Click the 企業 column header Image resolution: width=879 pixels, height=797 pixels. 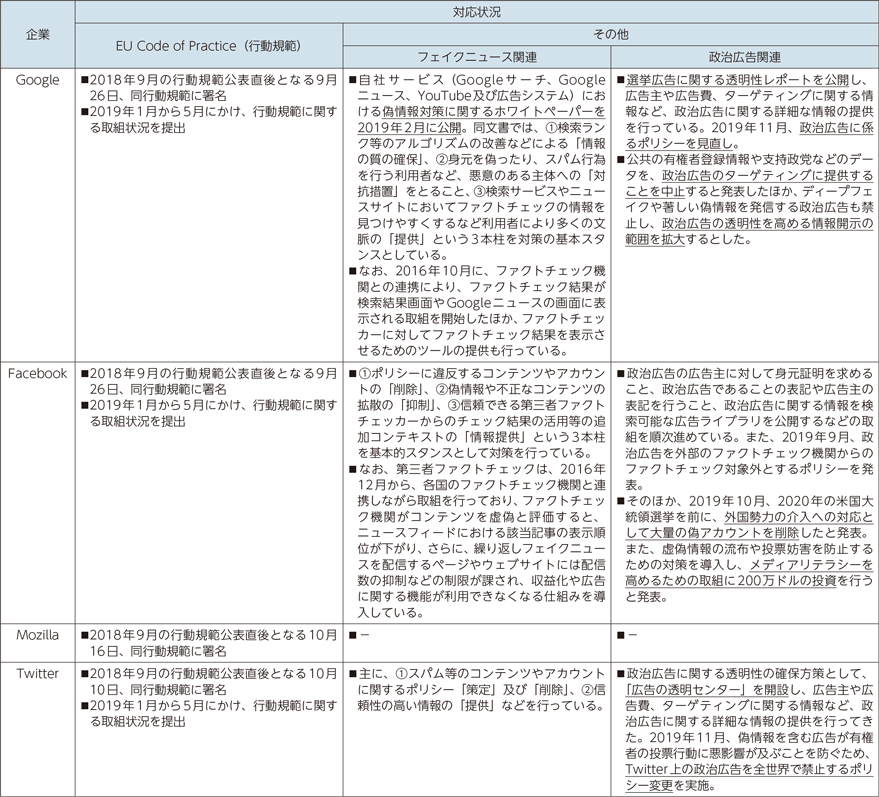tap(38, 35)
